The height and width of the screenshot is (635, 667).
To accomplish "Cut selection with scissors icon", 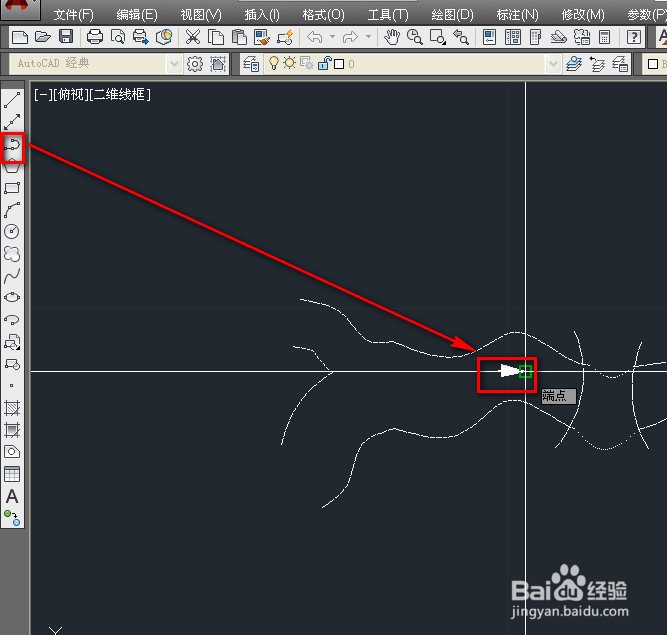I will [x=193, y=37].
